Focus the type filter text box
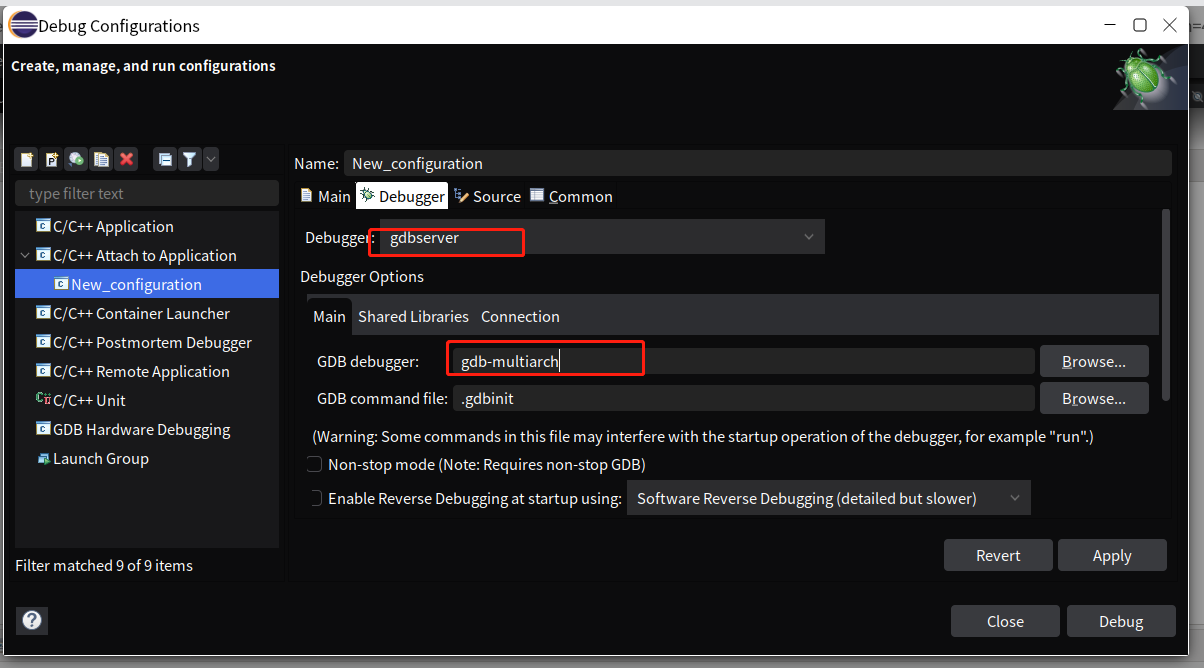Screen dimensions: 1204x668 147,193
